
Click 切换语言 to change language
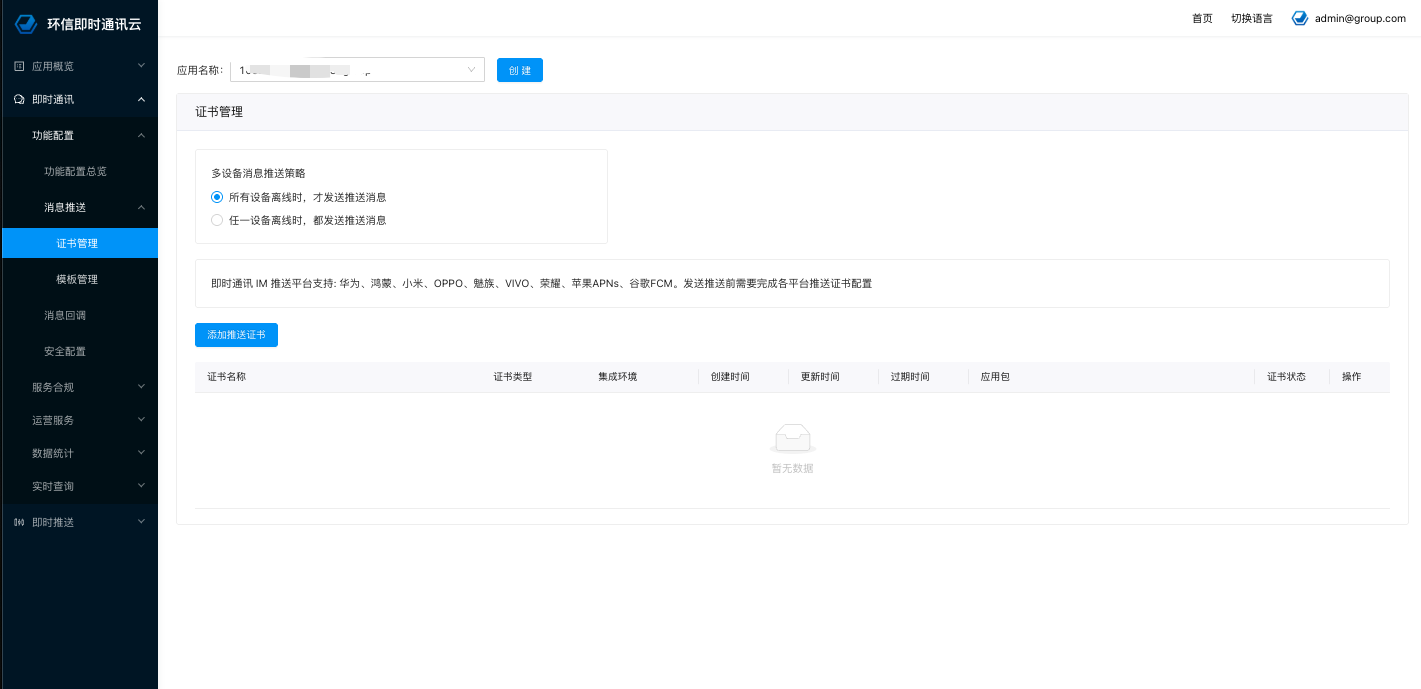point(1251,18)
